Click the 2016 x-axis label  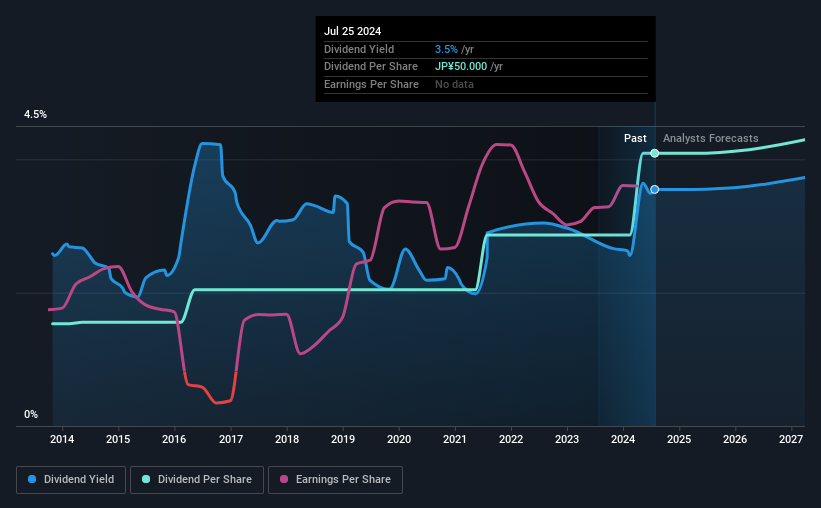click(174, 439)
